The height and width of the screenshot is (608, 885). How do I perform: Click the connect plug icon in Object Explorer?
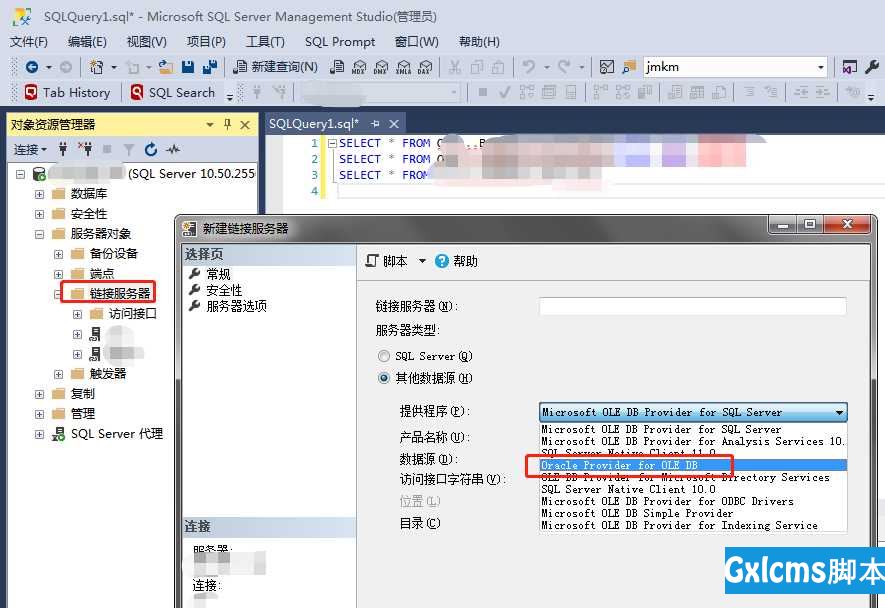point(63,149)
